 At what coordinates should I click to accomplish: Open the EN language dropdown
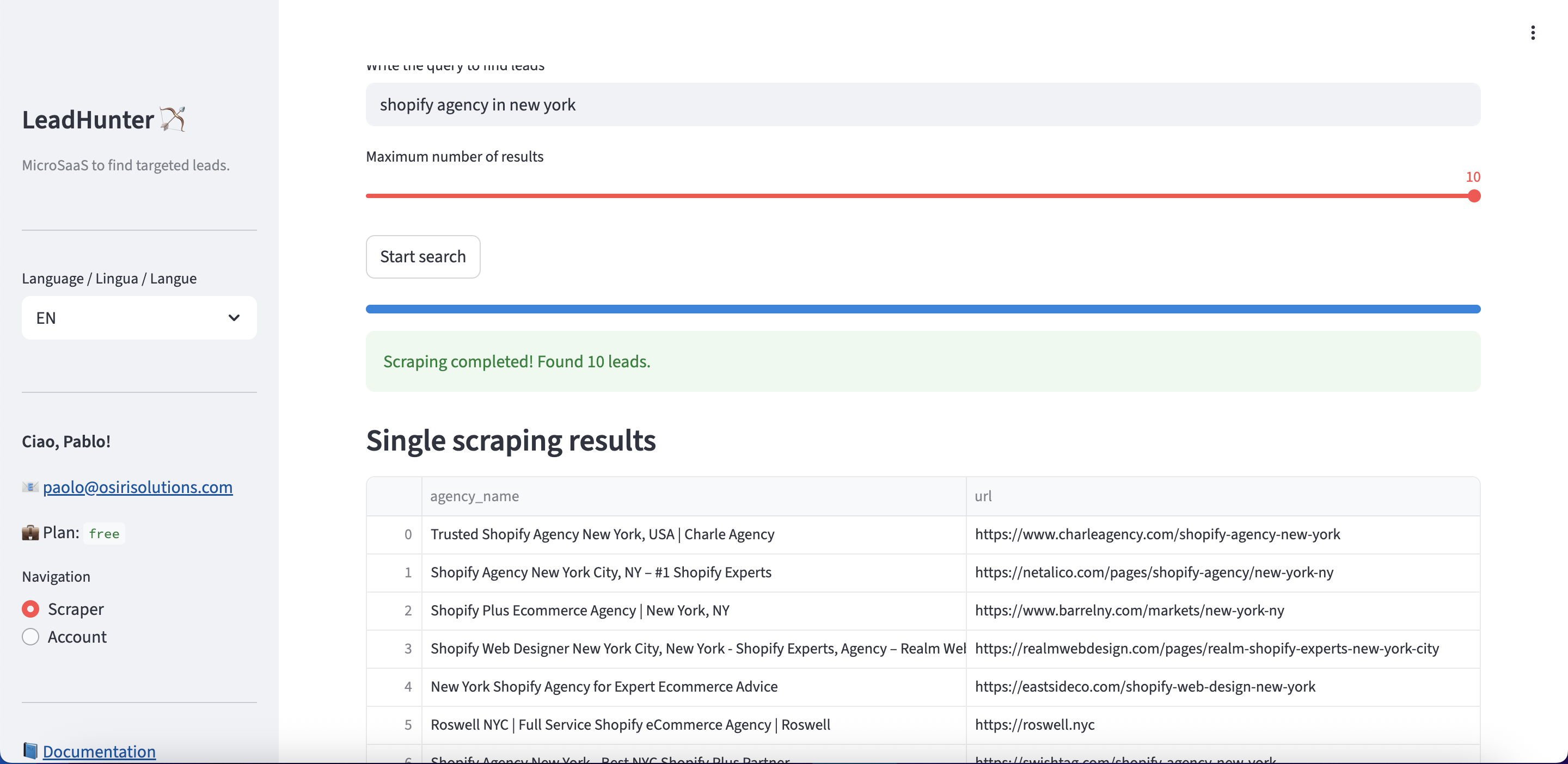pos(139,318)
